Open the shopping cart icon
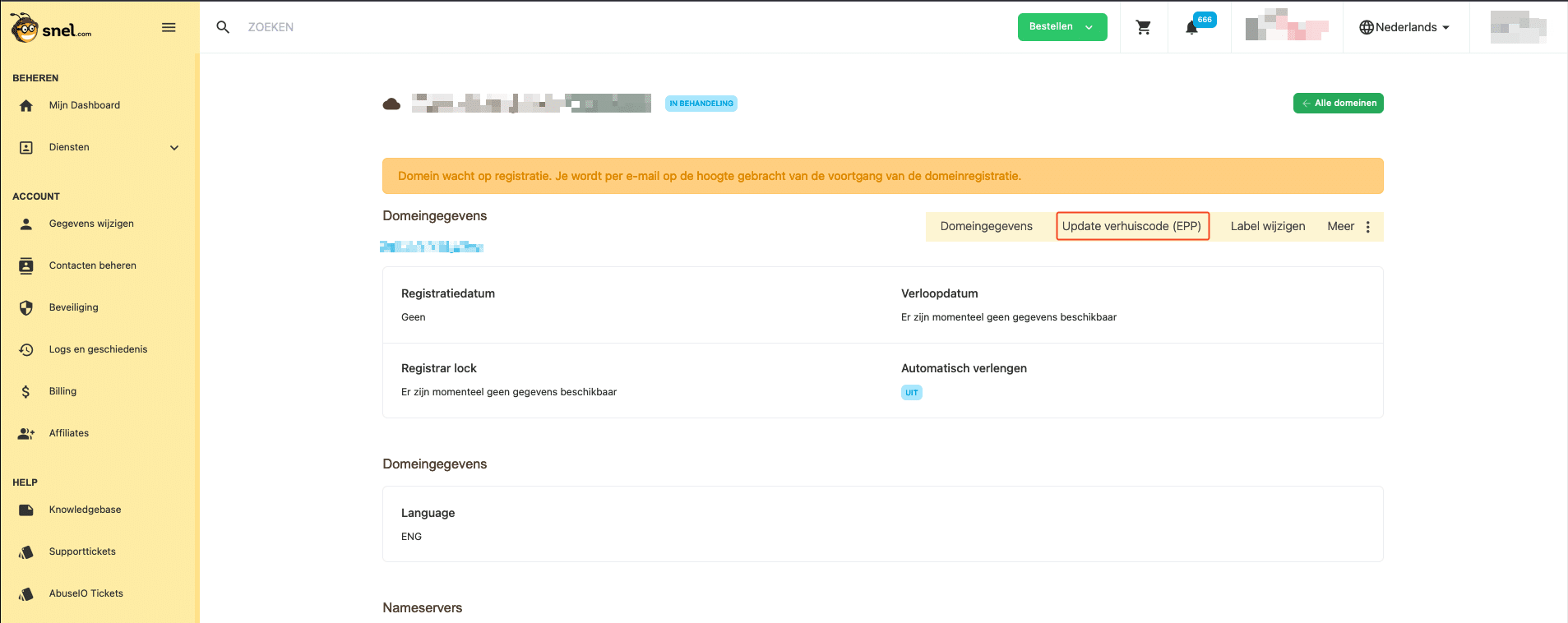The image size is (1568, 623). (x=1143, y=27)
